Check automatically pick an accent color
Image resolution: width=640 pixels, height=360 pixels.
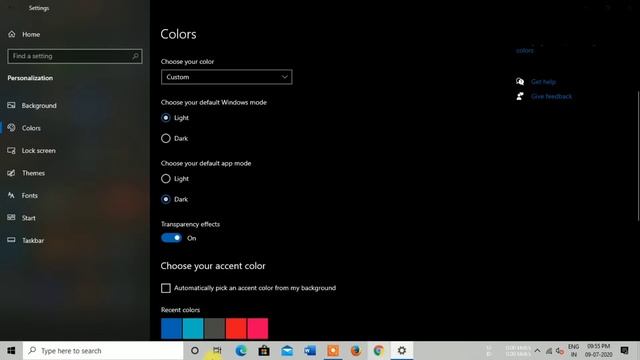(166, 288)
